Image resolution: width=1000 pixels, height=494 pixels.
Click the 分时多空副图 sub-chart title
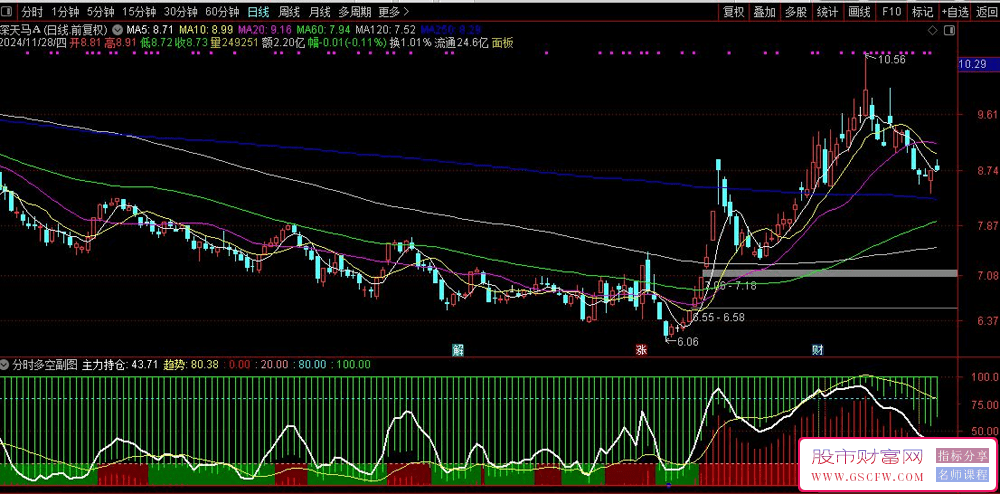click(x=43, y=365)
